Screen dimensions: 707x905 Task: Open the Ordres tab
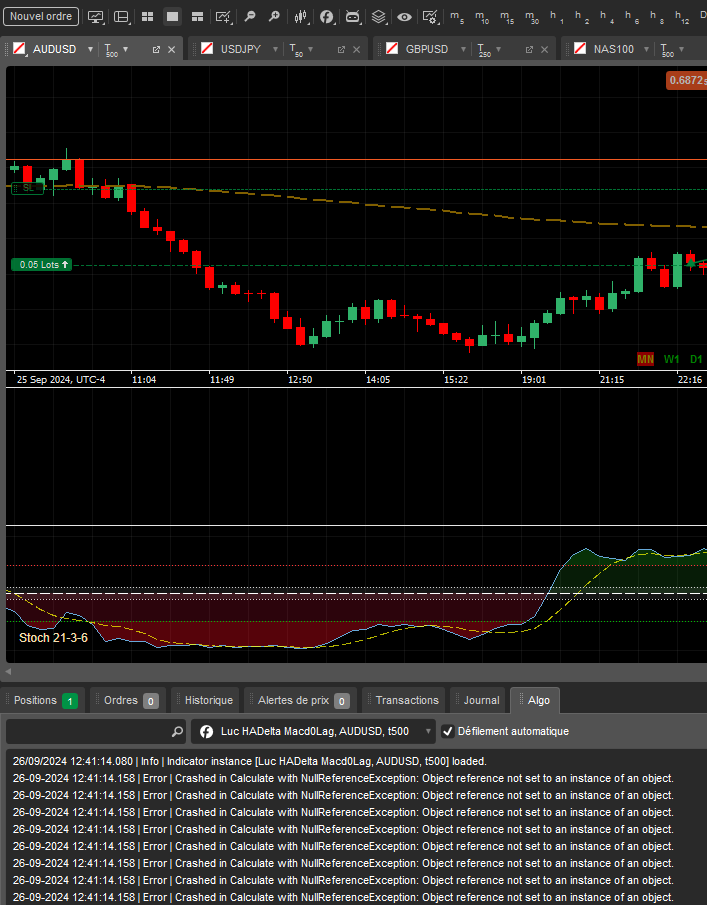(129, 700)
